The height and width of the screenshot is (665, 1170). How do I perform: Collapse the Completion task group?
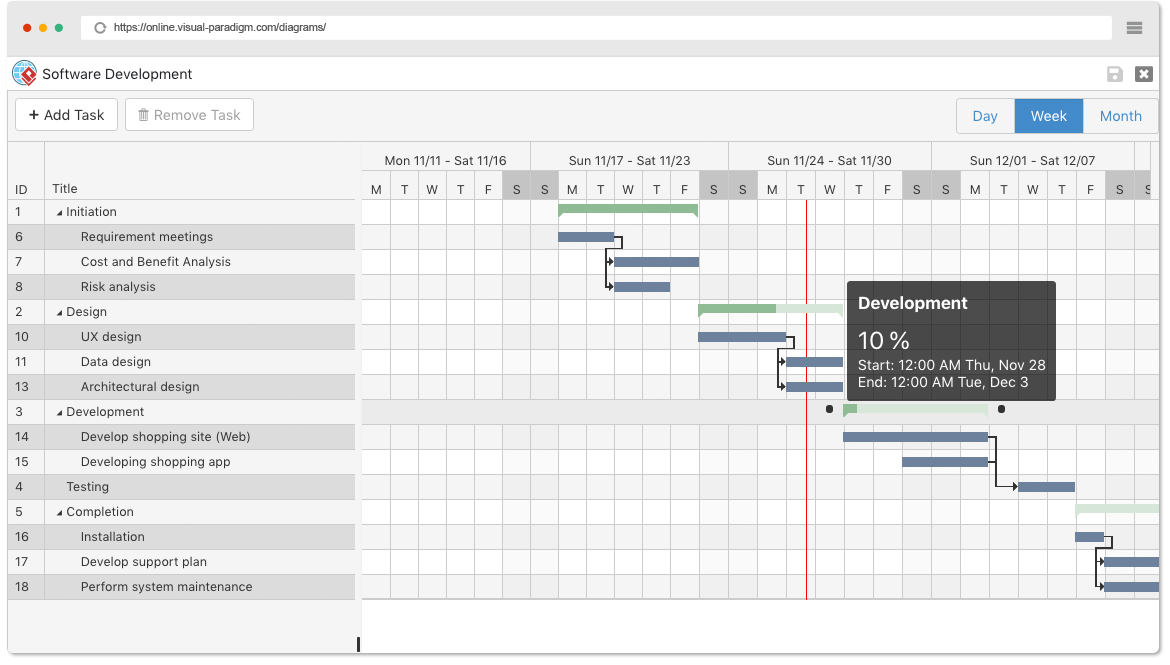(60, 513)
